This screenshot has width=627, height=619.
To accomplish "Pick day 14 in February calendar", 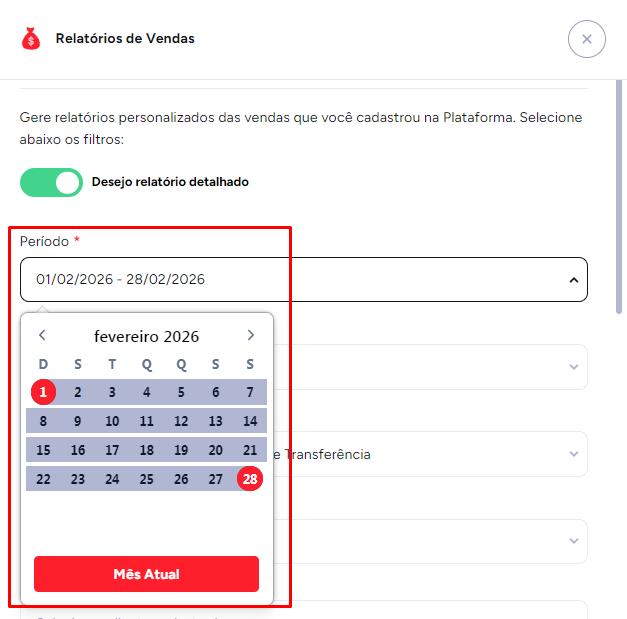I will (x=250, y=421).
